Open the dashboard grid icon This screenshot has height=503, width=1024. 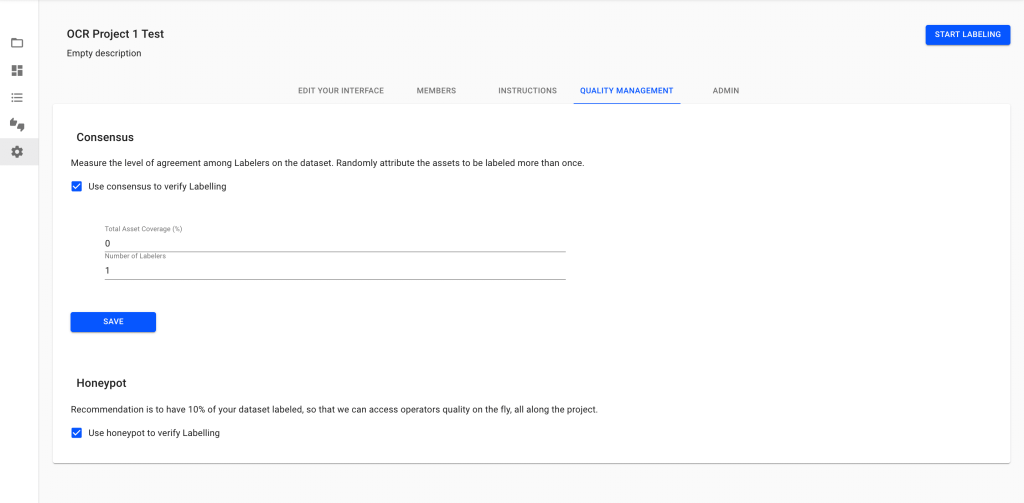tap(17, 71)
